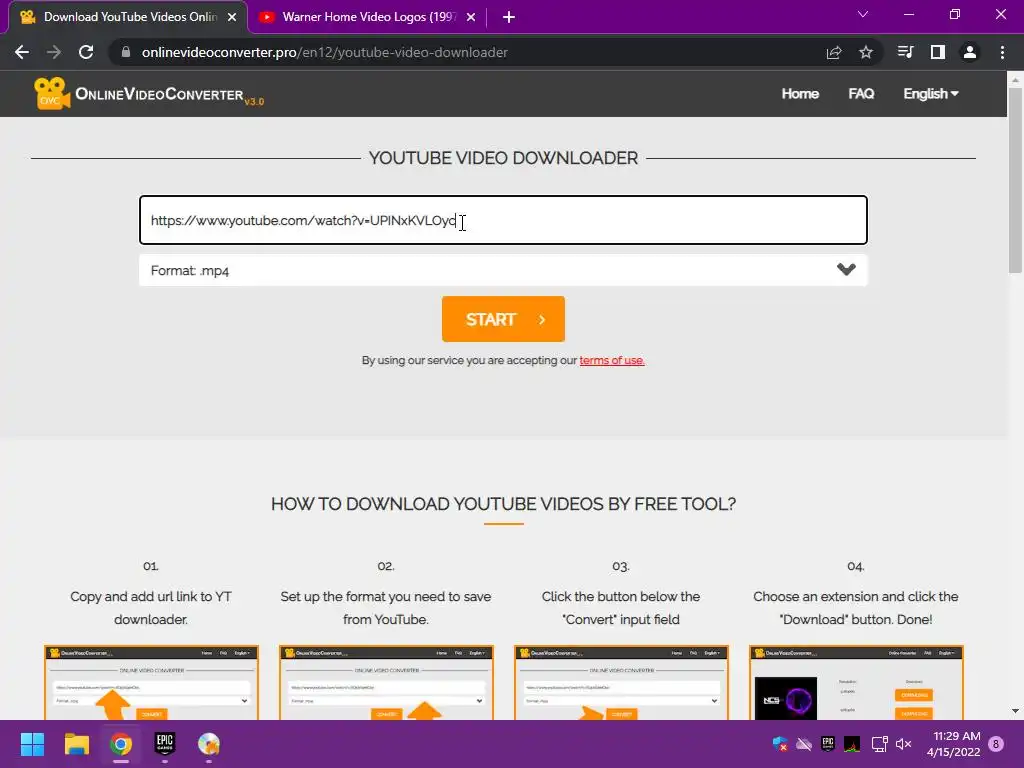
Task: Open network settings from the tray icon
Action: [x=879, y=744]
